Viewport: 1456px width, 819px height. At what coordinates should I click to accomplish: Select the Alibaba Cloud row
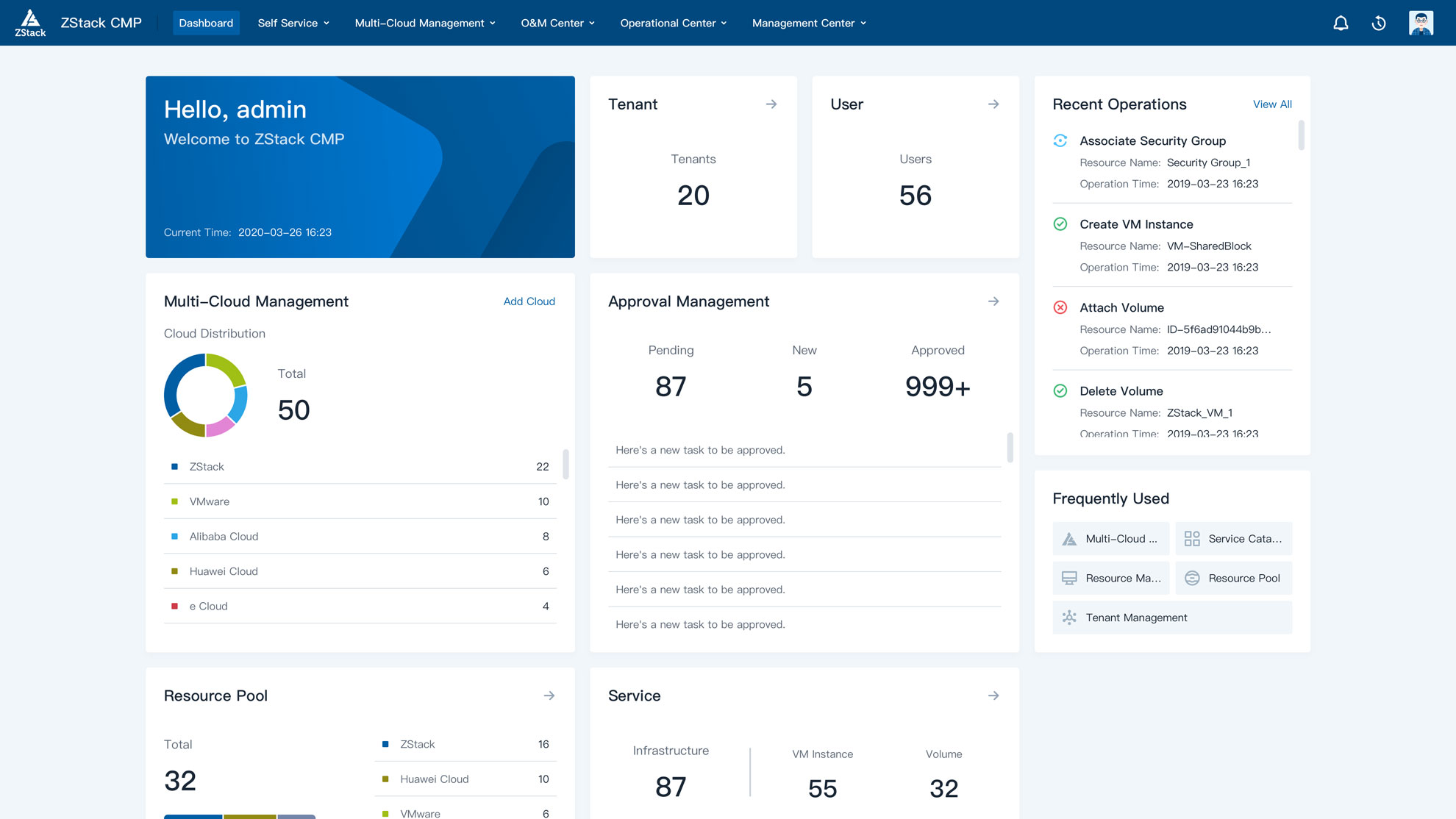pyautogui.click(x=360, y=537)
